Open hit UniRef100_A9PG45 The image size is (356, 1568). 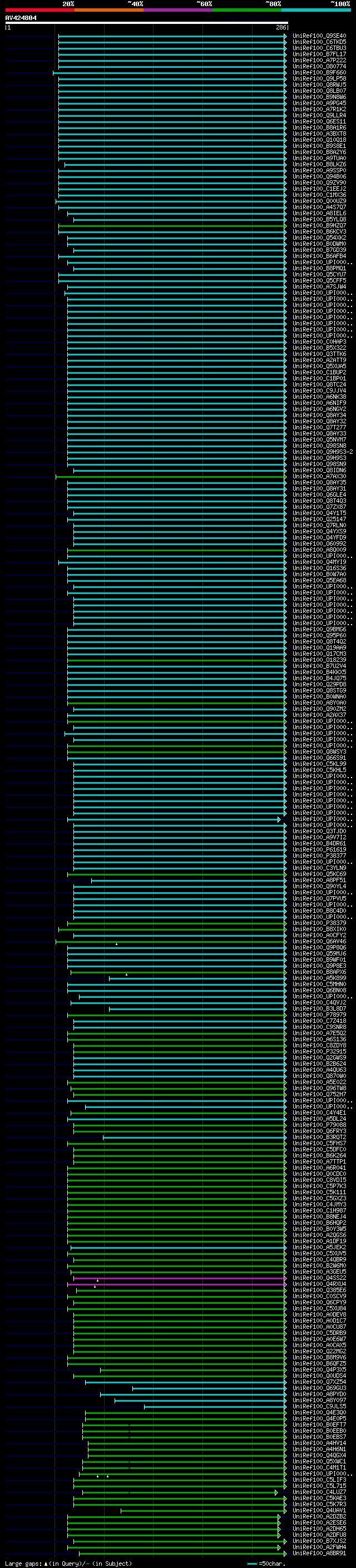point(319,103)
